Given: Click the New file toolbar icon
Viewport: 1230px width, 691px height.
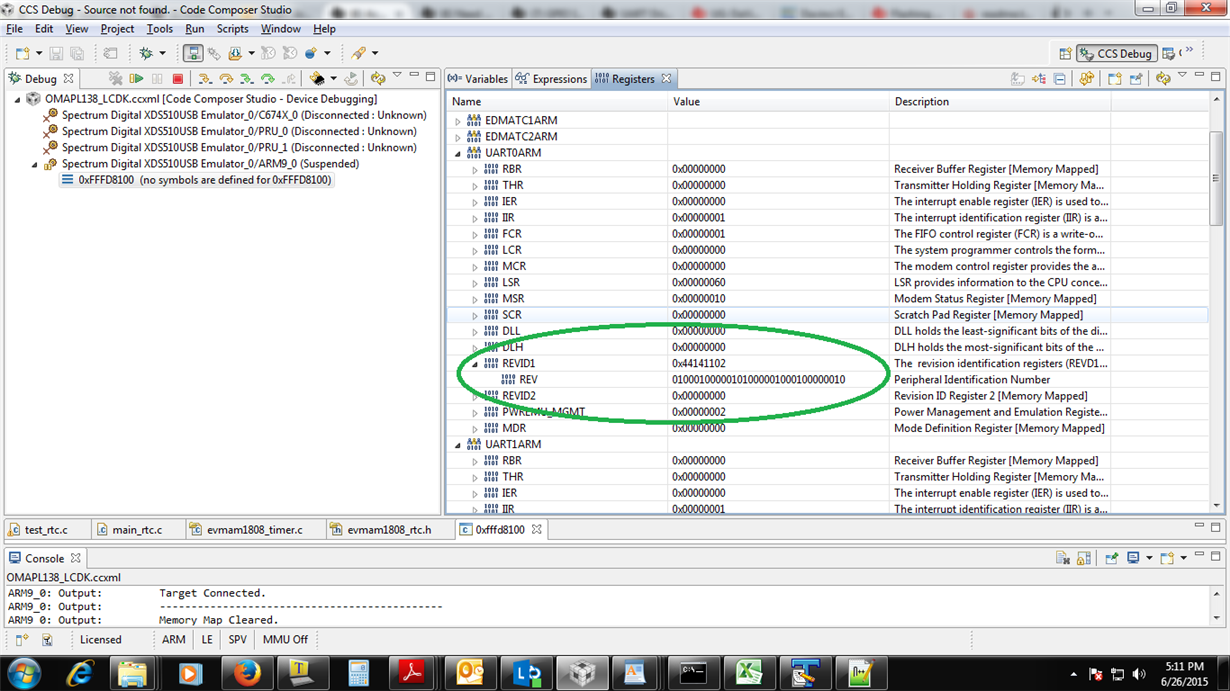Looking at the screenshot, I should [22, 53].
